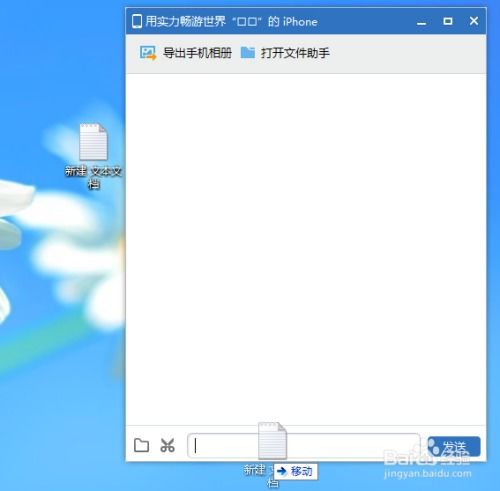Click the blue folder icon for file assistant

point(248,52)
